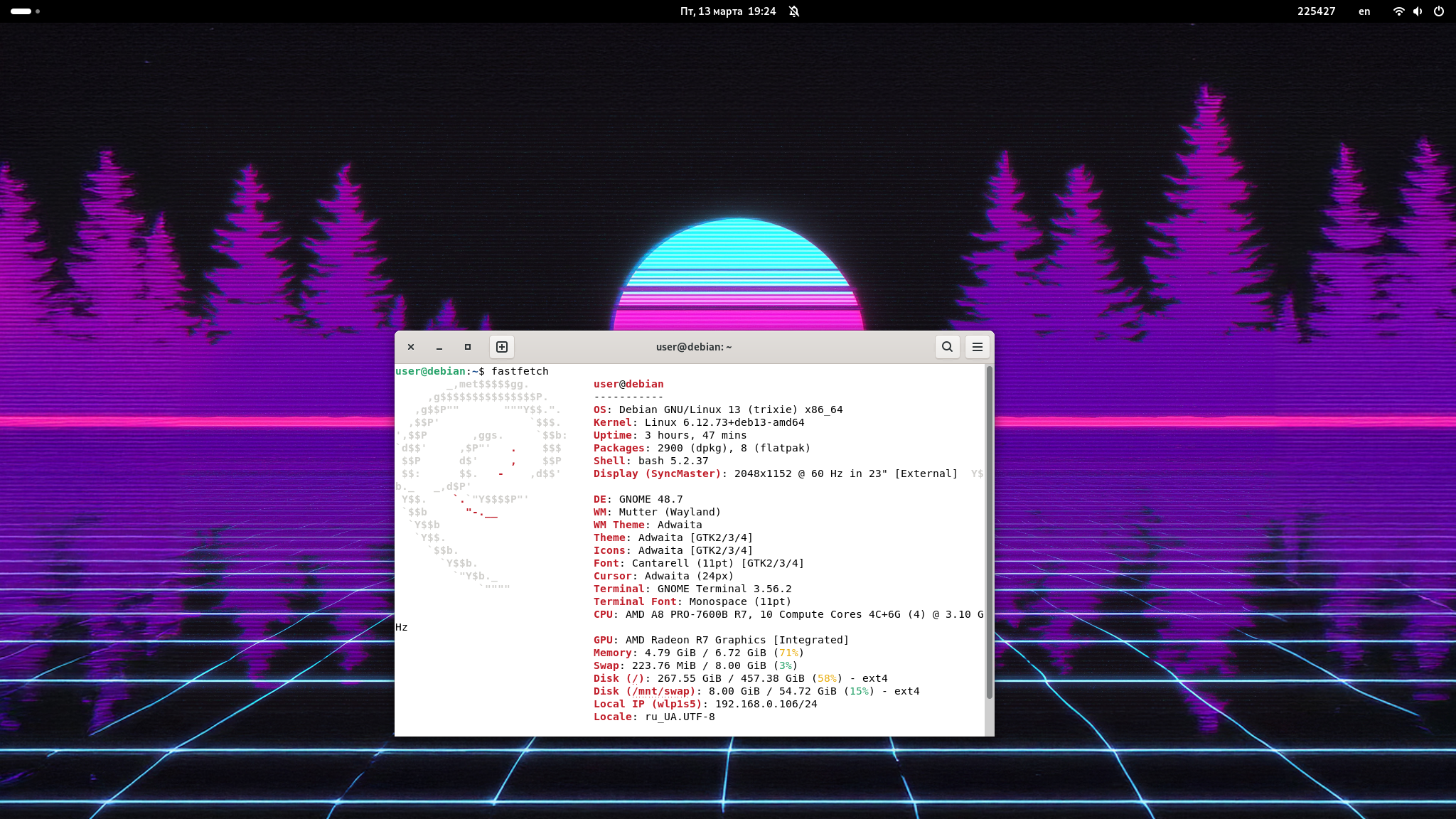Click the Disk (/) usage line
The height and width of the screenshot is (819, 1456).
click(x=740, y=678)
